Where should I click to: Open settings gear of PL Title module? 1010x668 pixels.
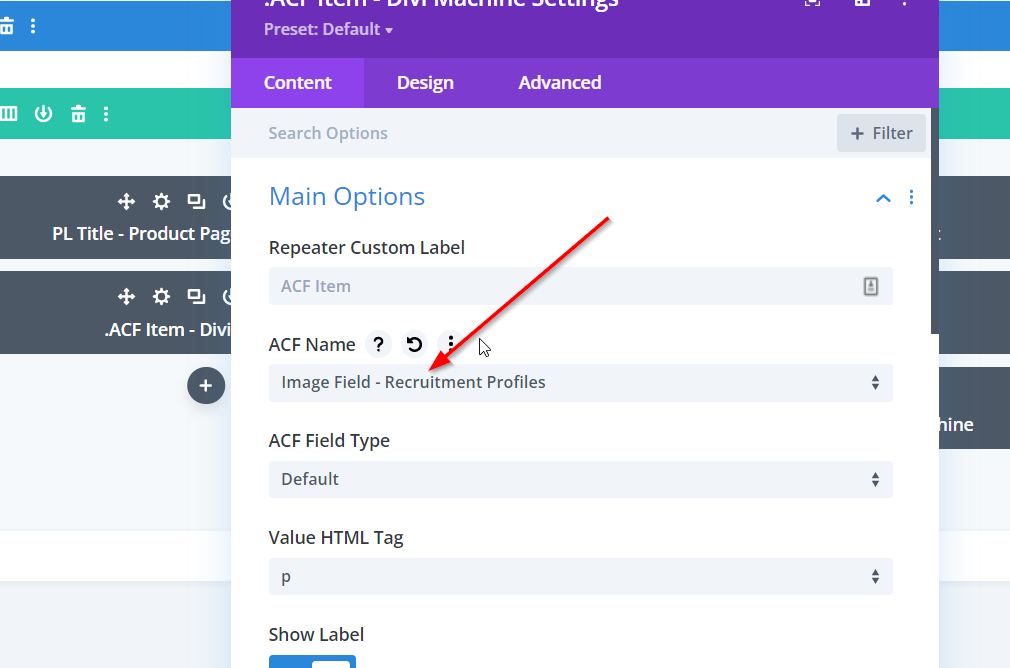161,202
